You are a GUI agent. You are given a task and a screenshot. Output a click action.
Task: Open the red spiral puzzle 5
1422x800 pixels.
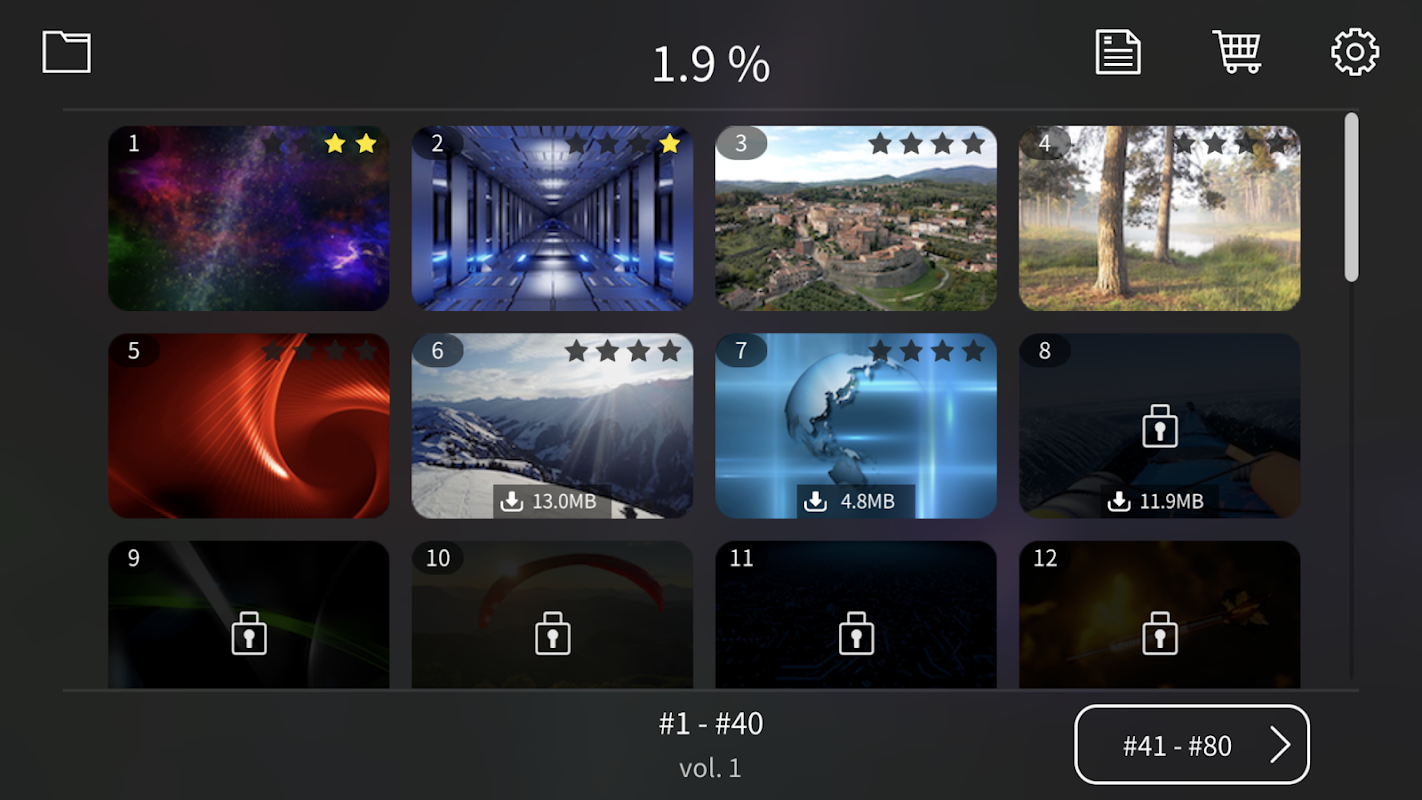(249, 426)
